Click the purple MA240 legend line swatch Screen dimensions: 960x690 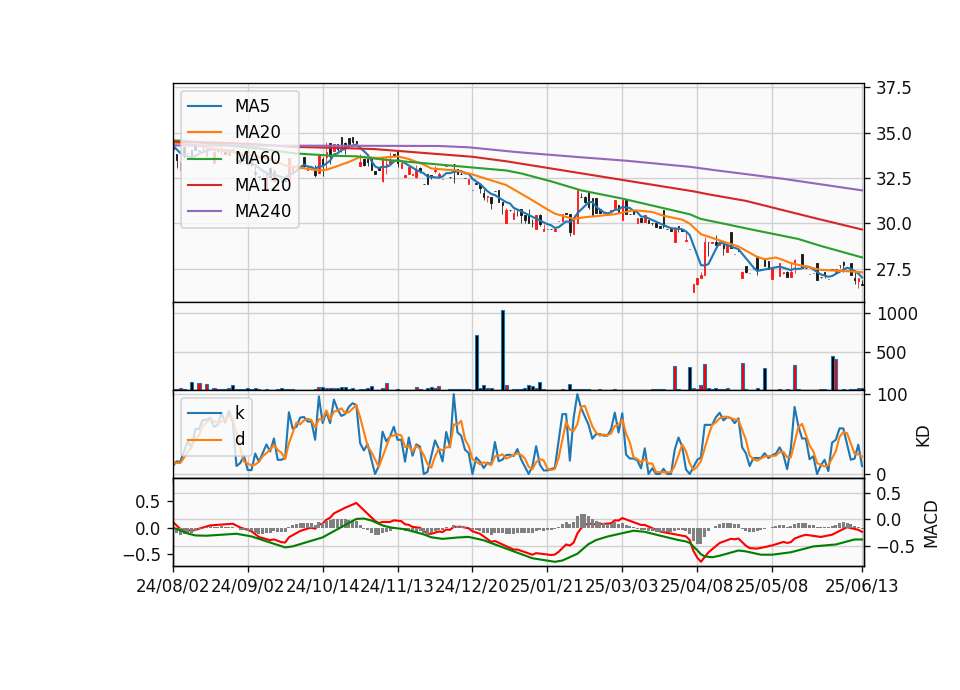(204, 212)
